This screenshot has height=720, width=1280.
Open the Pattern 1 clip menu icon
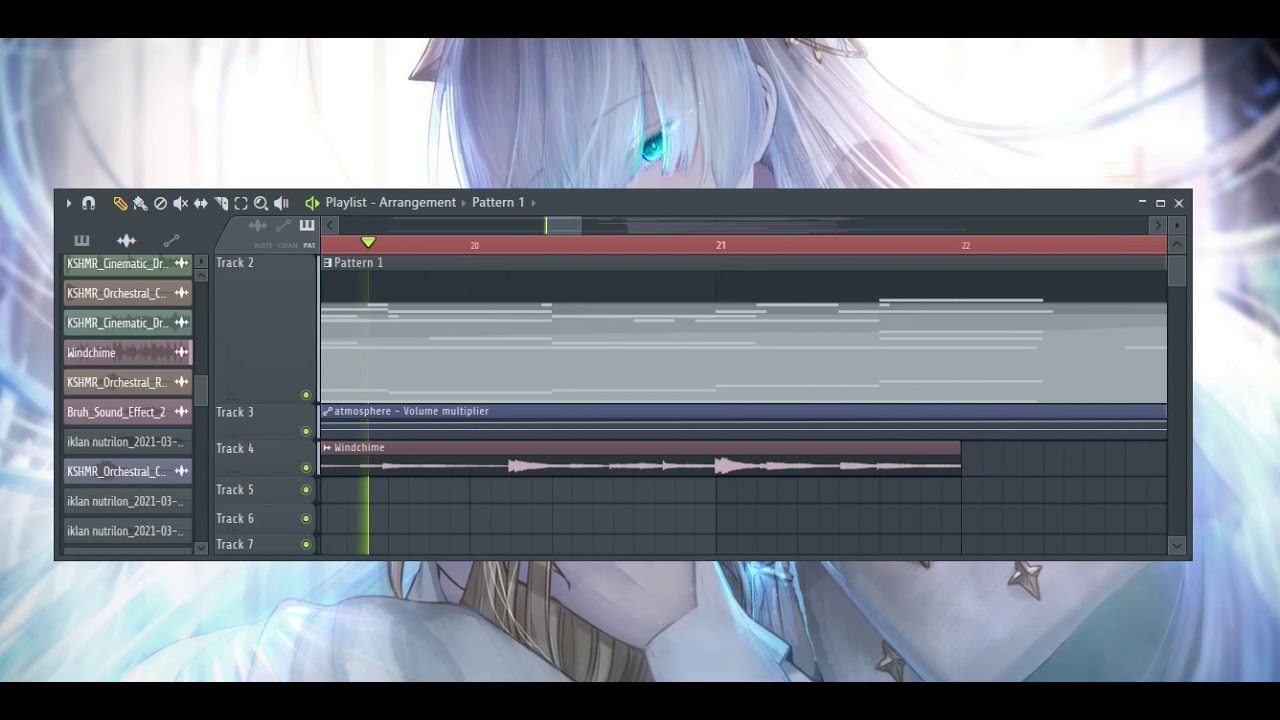(327, 263)
